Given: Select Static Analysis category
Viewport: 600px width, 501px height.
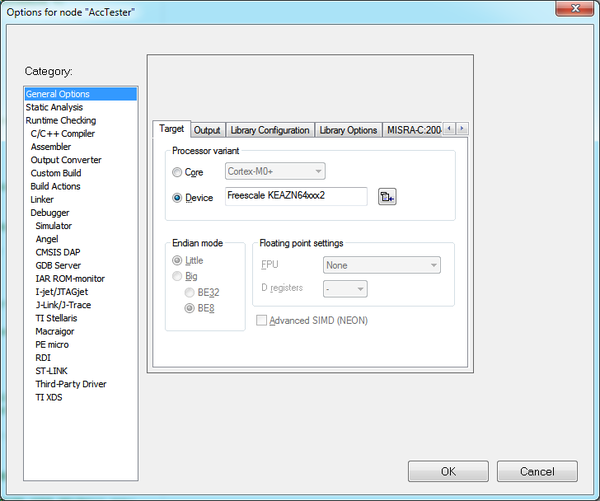Looking at the screenshot, I should 54,107.
